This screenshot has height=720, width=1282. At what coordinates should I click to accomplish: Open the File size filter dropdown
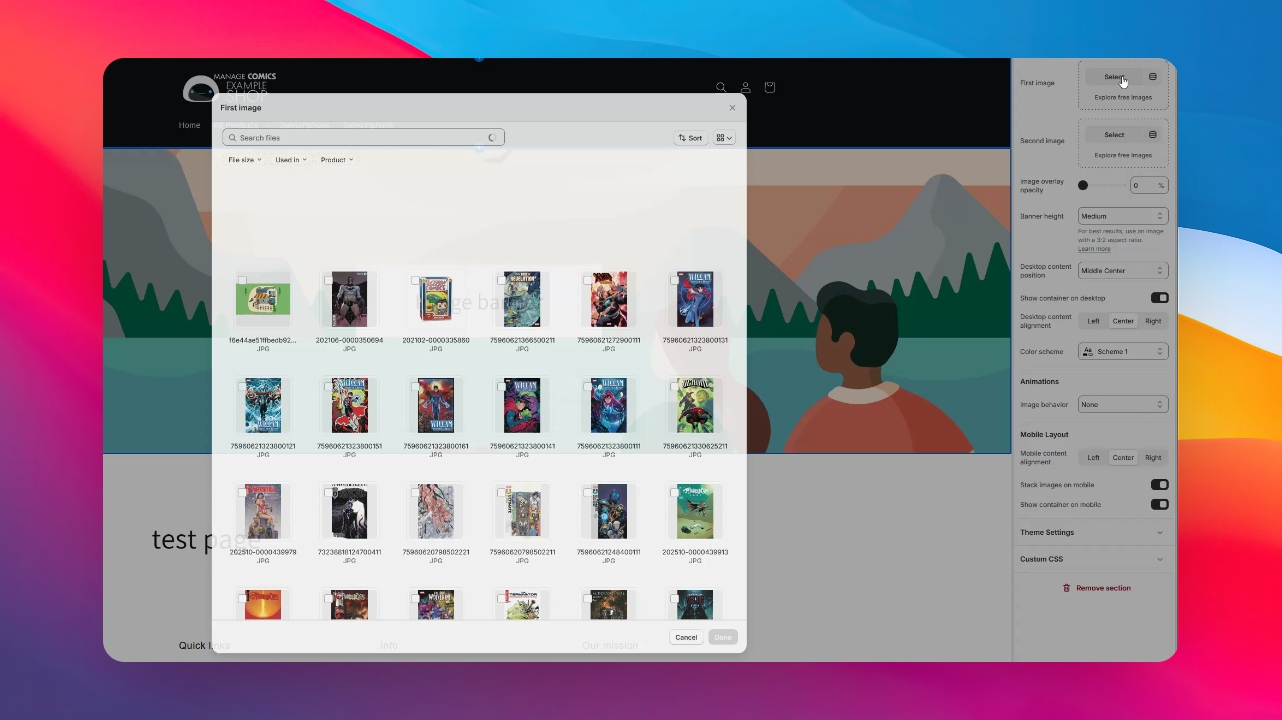pos(244,160)
